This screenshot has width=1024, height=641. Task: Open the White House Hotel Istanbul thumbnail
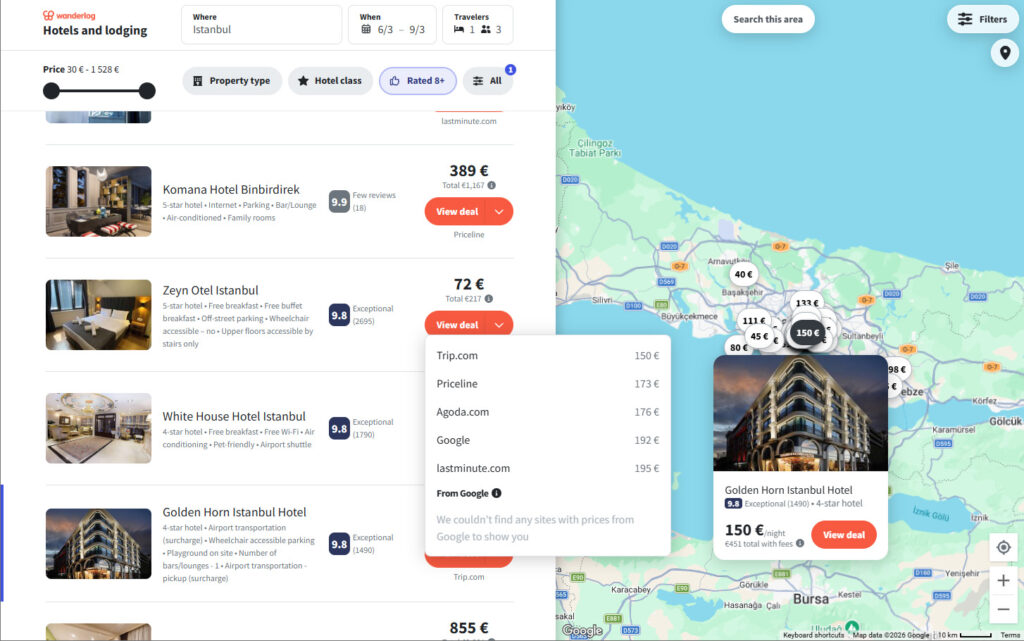pos(98,428)
